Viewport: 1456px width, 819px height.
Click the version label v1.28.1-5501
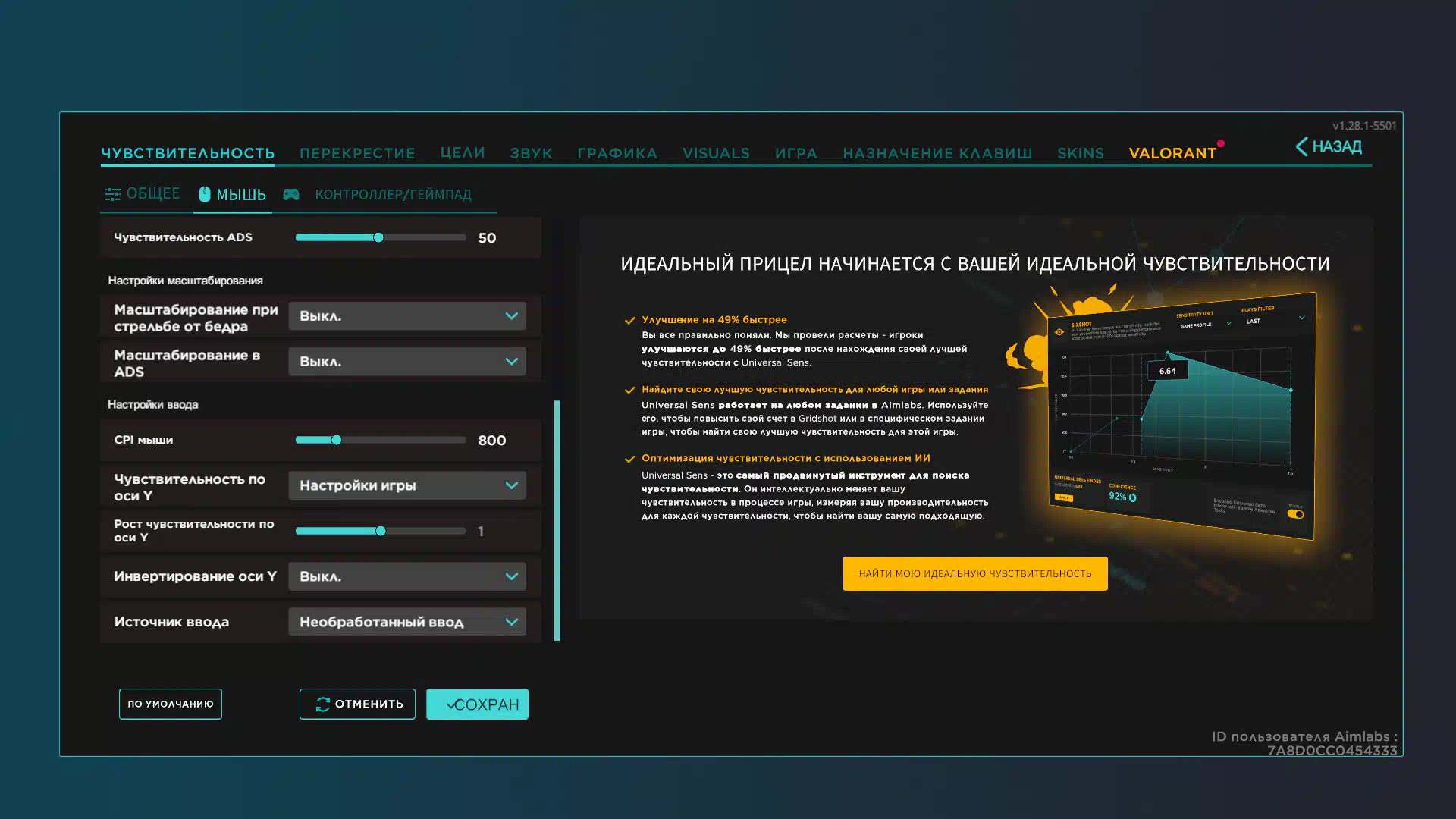click(x=1364, y=126)
